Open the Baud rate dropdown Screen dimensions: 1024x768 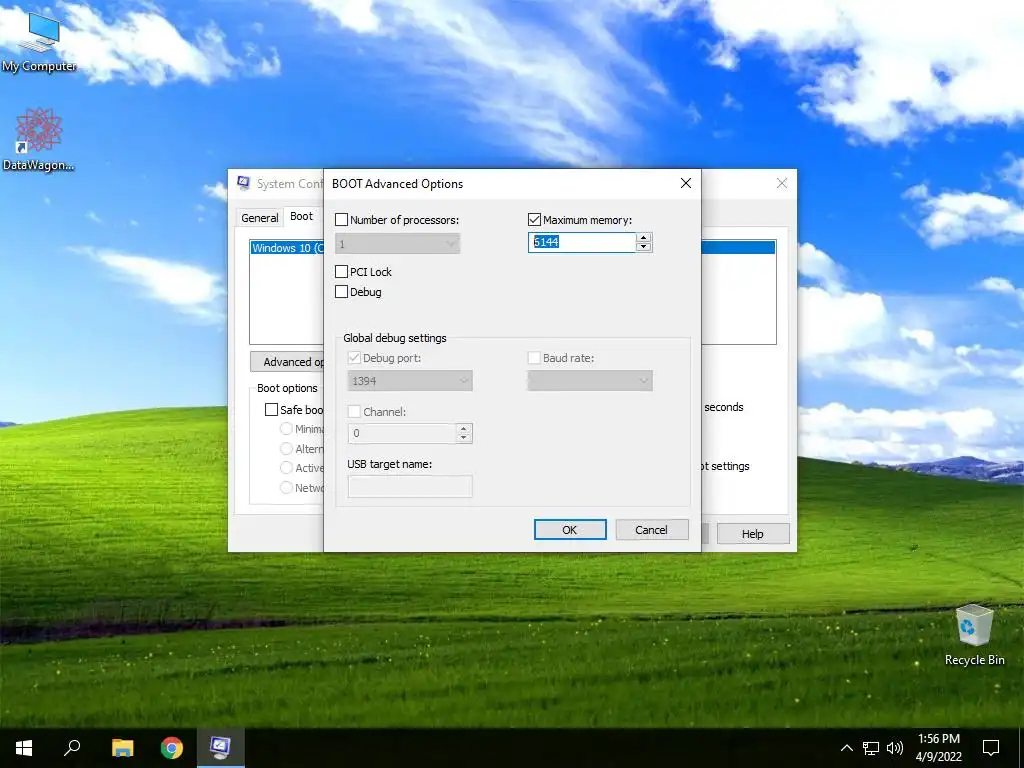click(590, 381)
